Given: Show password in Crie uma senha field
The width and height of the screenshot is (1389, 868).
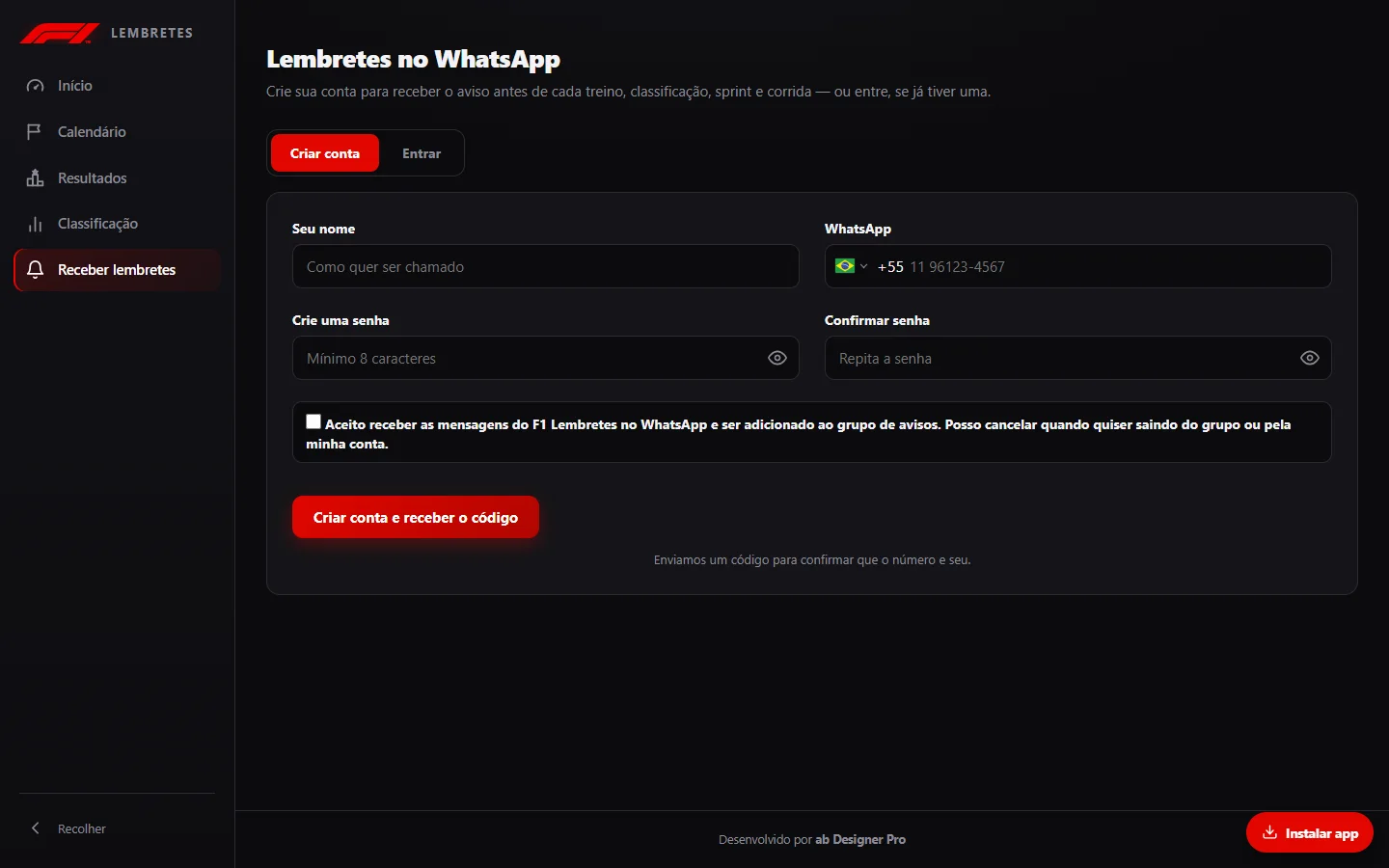Looking at the screenshot, I should (777, 358).
